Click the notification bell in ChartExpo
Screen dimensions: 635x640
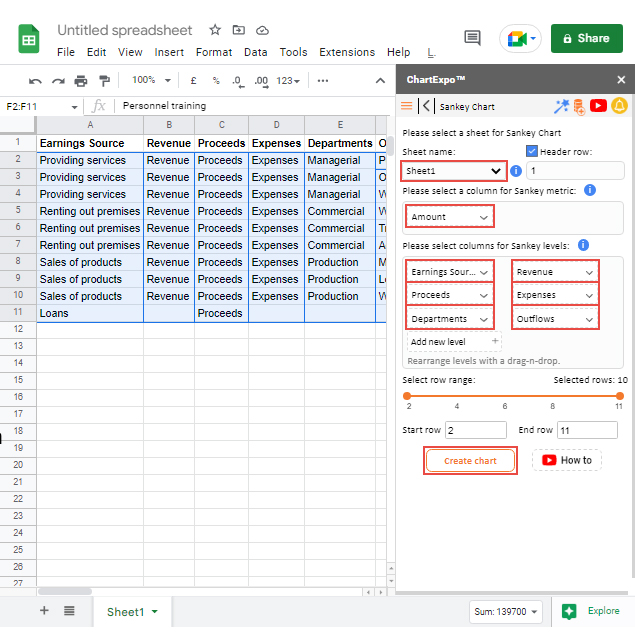pyautogui.click(x=619, y=106)
